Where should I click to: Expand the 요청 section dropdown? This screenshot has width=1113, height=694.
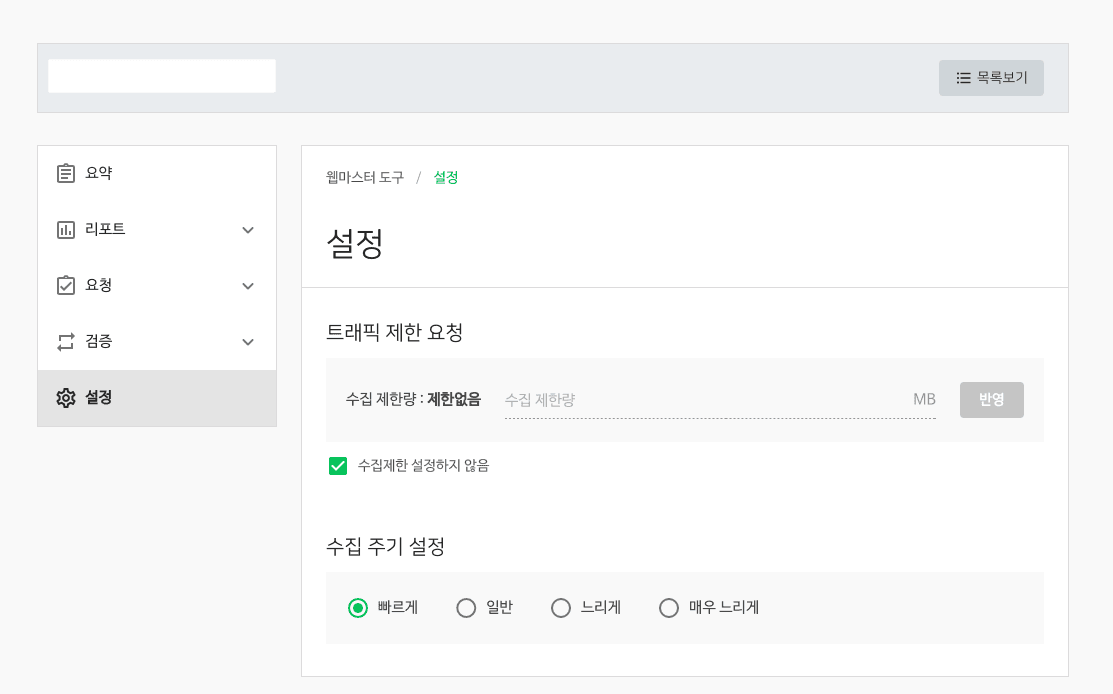[247, 285]
